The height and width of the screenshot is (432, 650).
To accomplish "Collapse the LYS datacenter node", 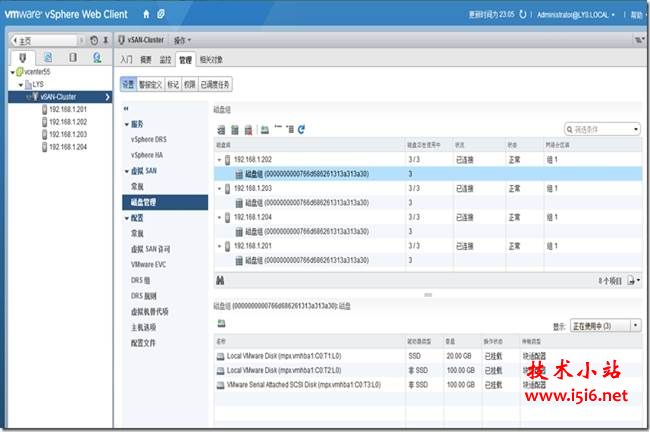I will 21,85.
